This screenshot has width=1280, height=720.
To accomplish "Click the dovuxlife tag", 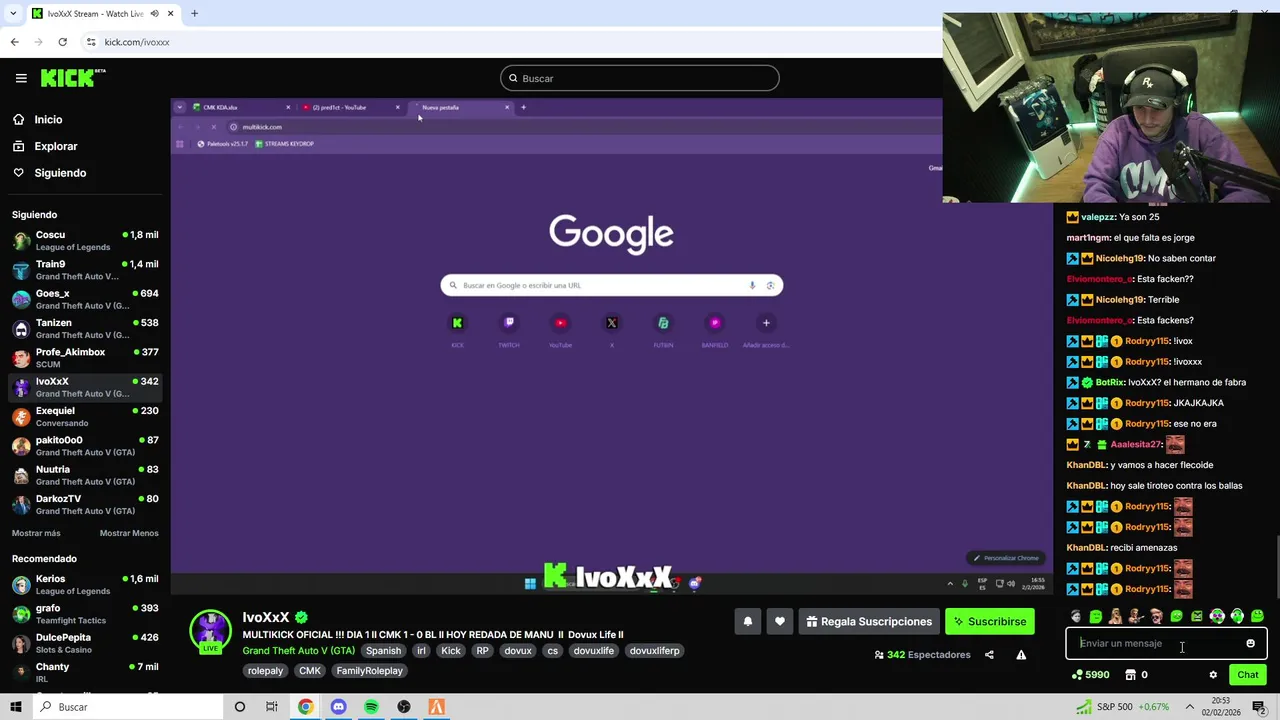I will 594,651.
